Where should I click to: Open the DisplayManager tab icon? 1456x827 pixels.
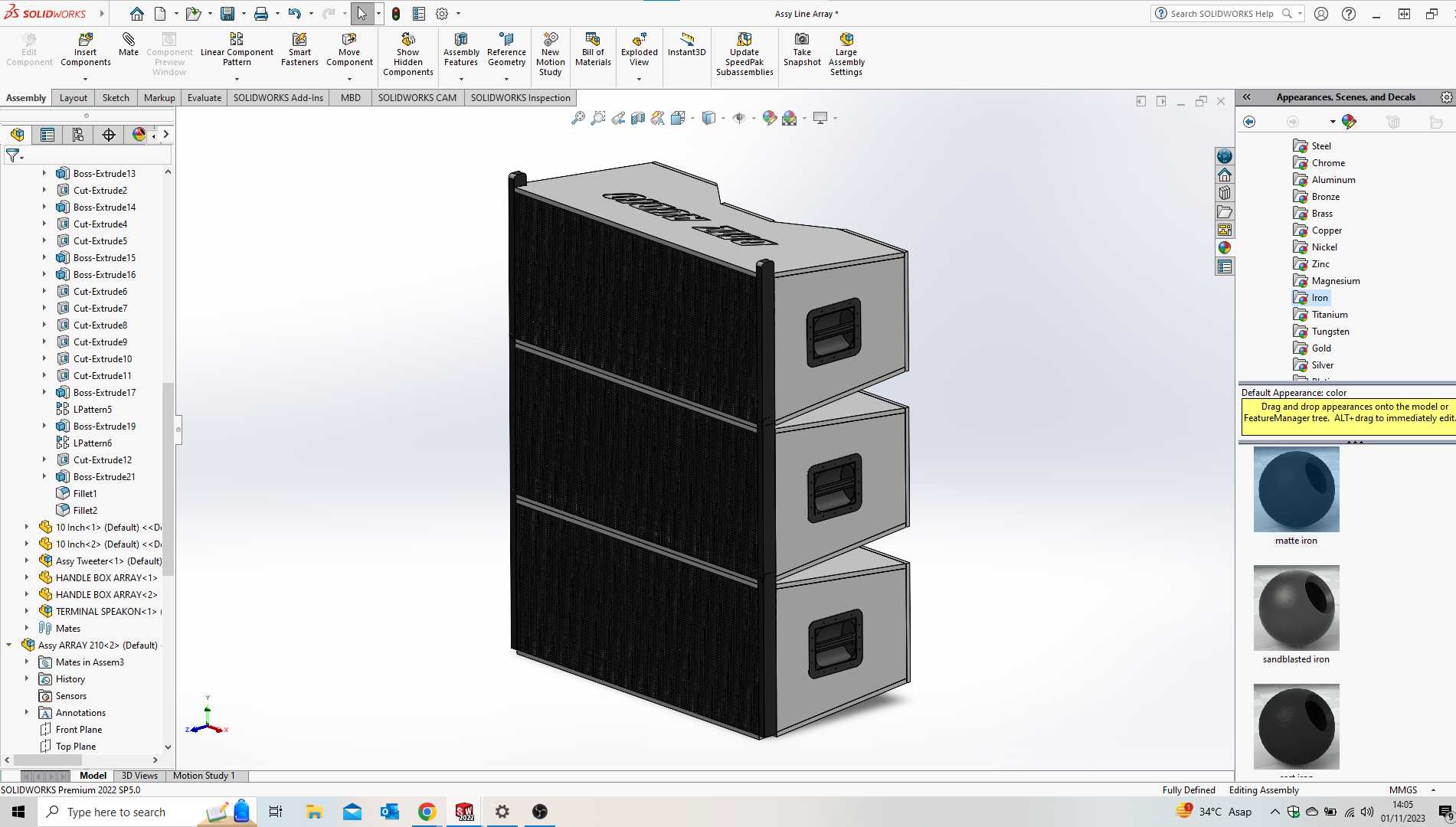(139, 135)
